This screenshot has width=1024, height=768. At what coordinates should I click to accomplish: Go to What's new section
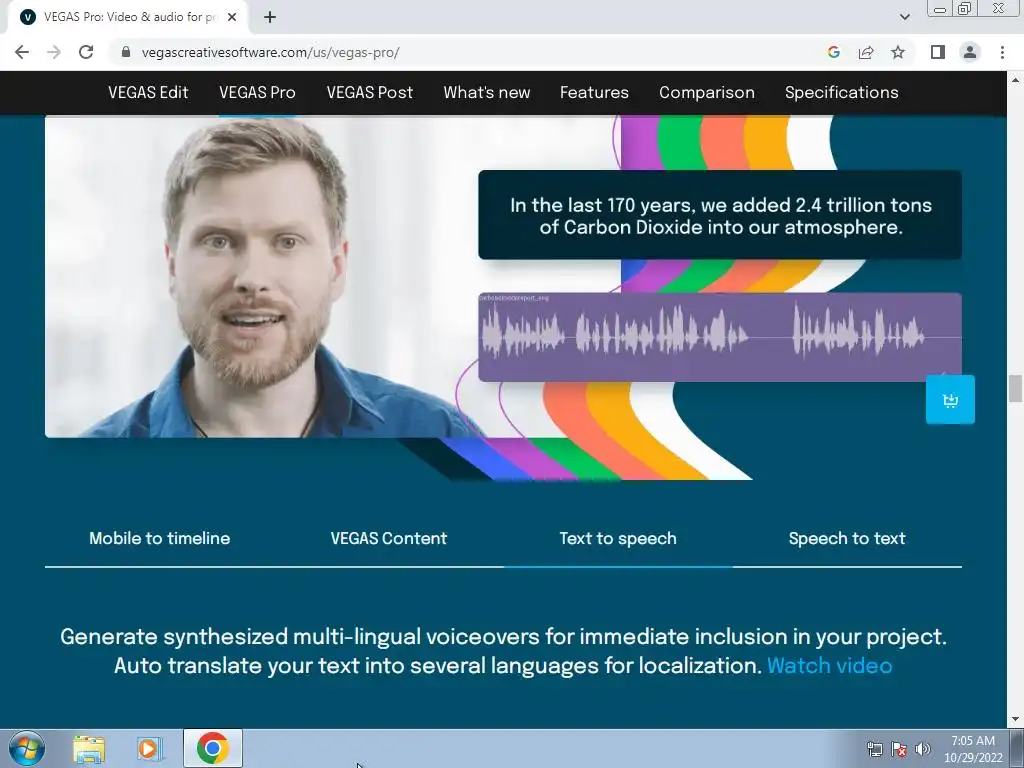487,93
